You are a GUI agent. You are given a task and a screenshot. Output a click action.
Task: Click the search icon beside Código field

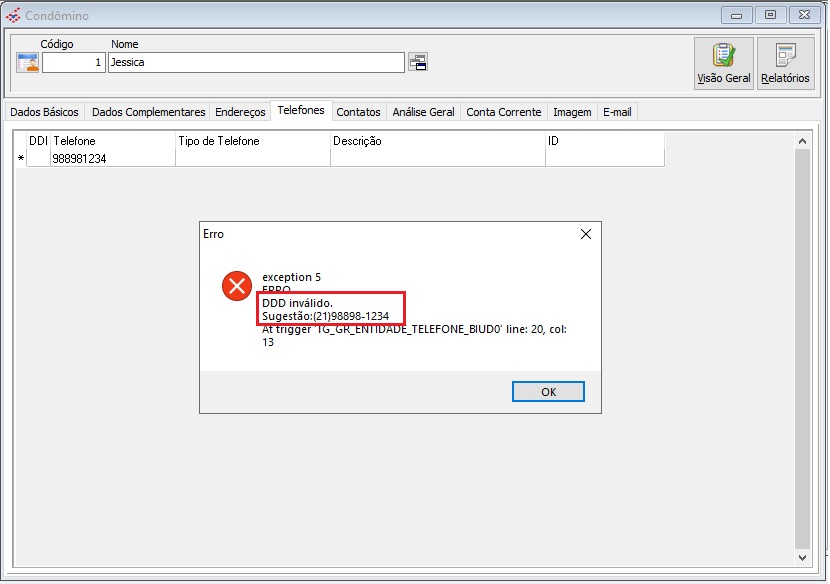(27, 63)
